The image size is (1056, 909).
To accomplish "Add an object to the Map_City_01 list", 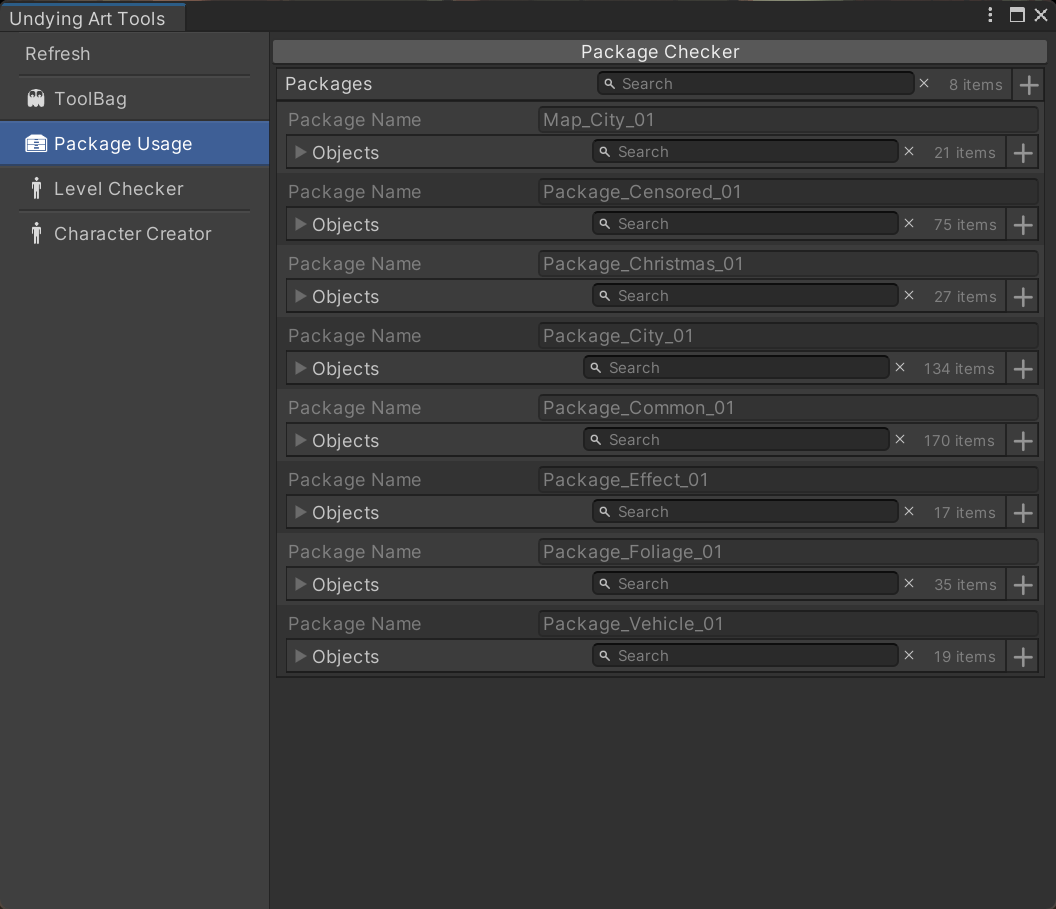I will [1022, 153].
